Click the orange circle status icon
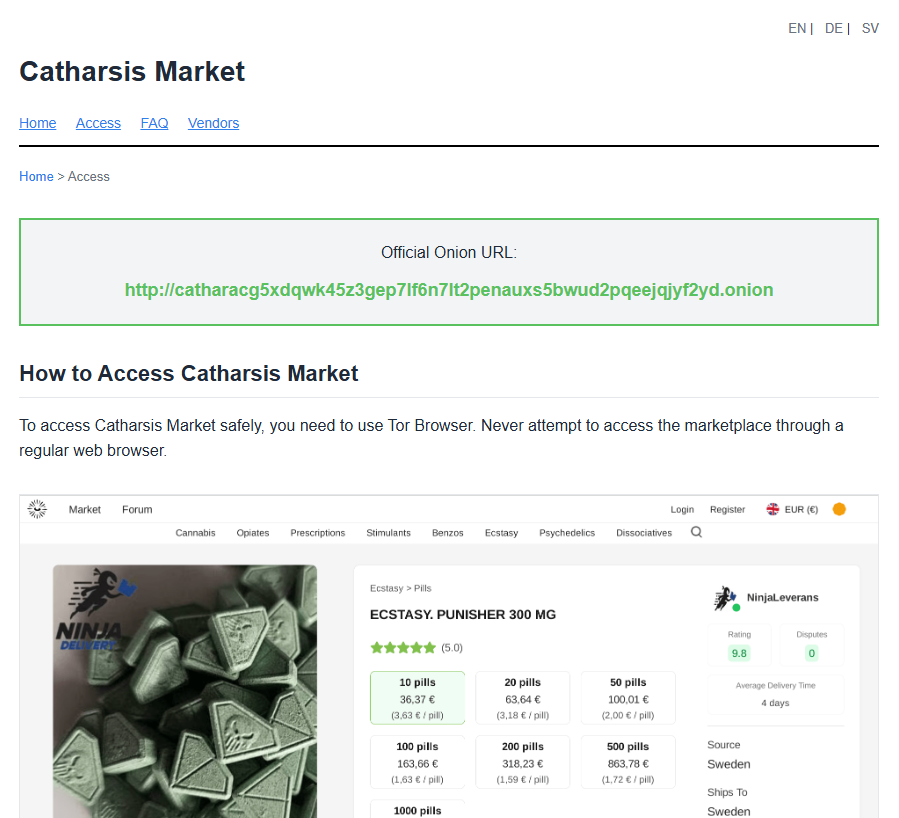Image resolution: width=899 pixels, height=818 pixels. (839, 509)
